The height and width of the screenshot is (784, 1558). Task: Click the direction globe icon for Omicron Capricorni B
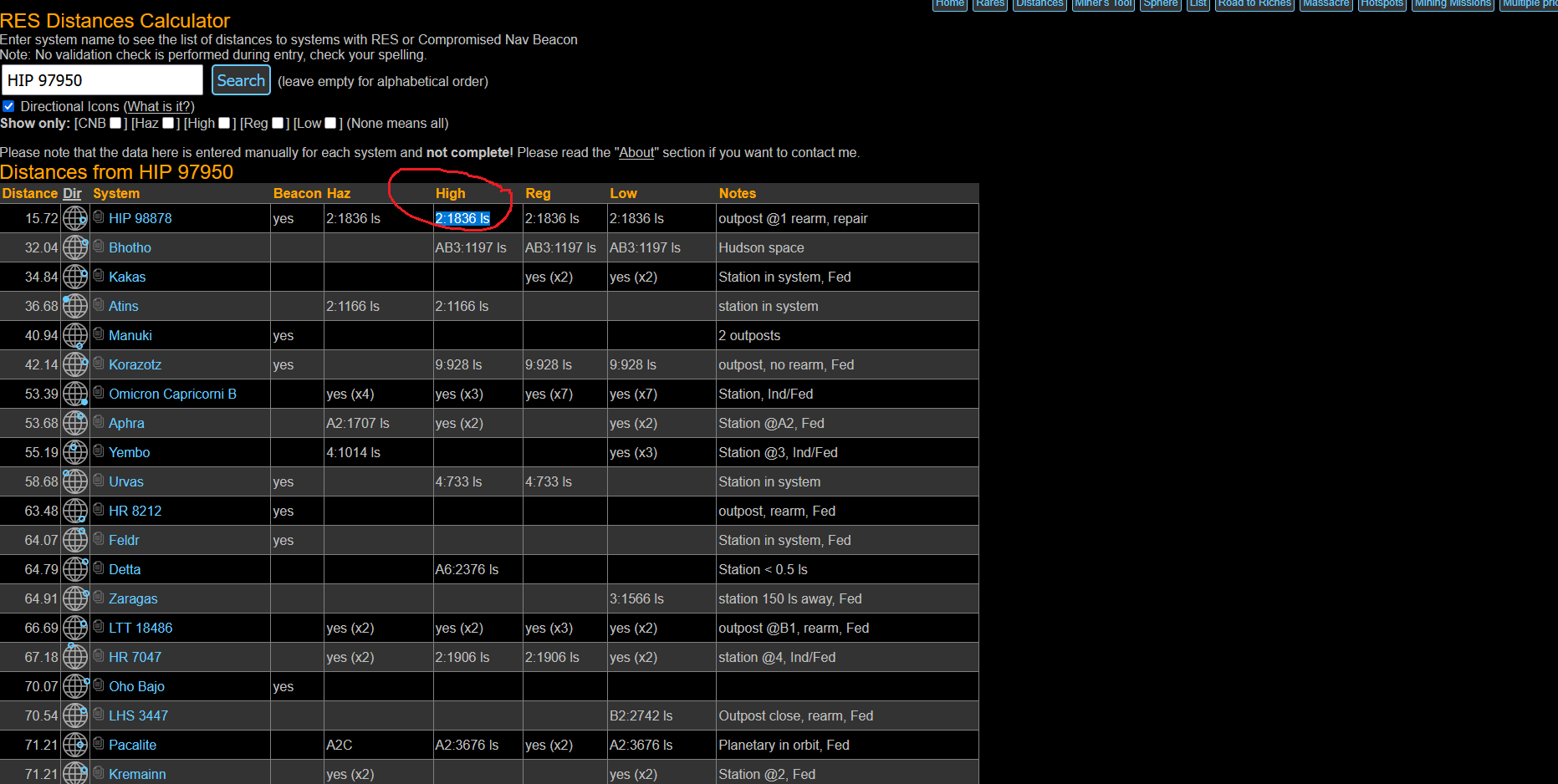tap(75, 394)
